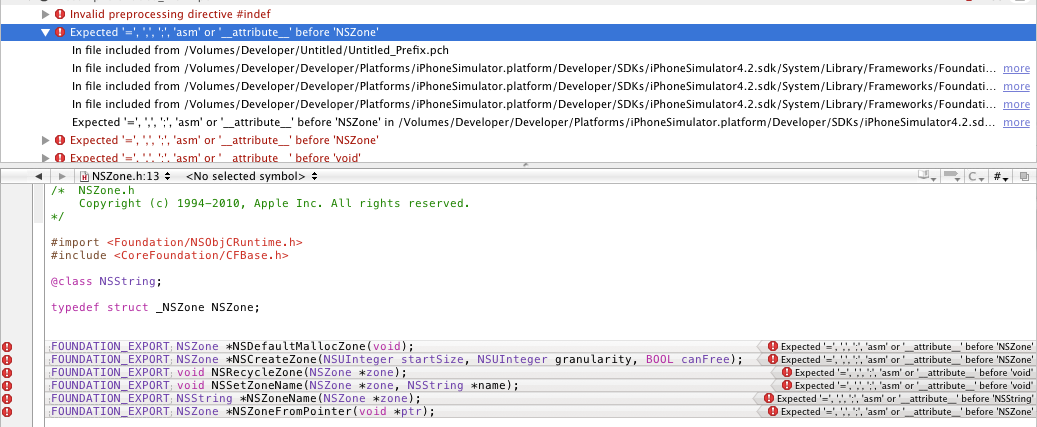
Task: Click 'more' link on second iPhoneSimulator included line
Action: click(1016, 86)
